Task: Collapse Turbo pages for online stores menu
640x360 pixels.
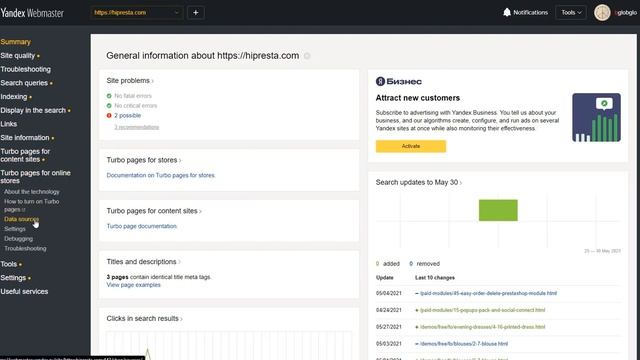Action: (x=36, y=177)
